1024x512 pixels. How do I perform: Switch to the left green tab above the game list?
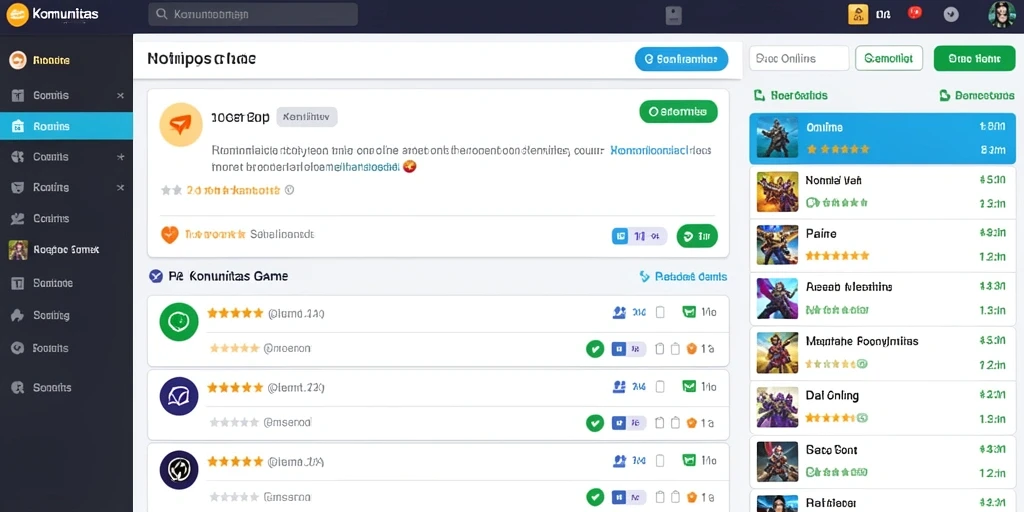(x=790, y=95)
